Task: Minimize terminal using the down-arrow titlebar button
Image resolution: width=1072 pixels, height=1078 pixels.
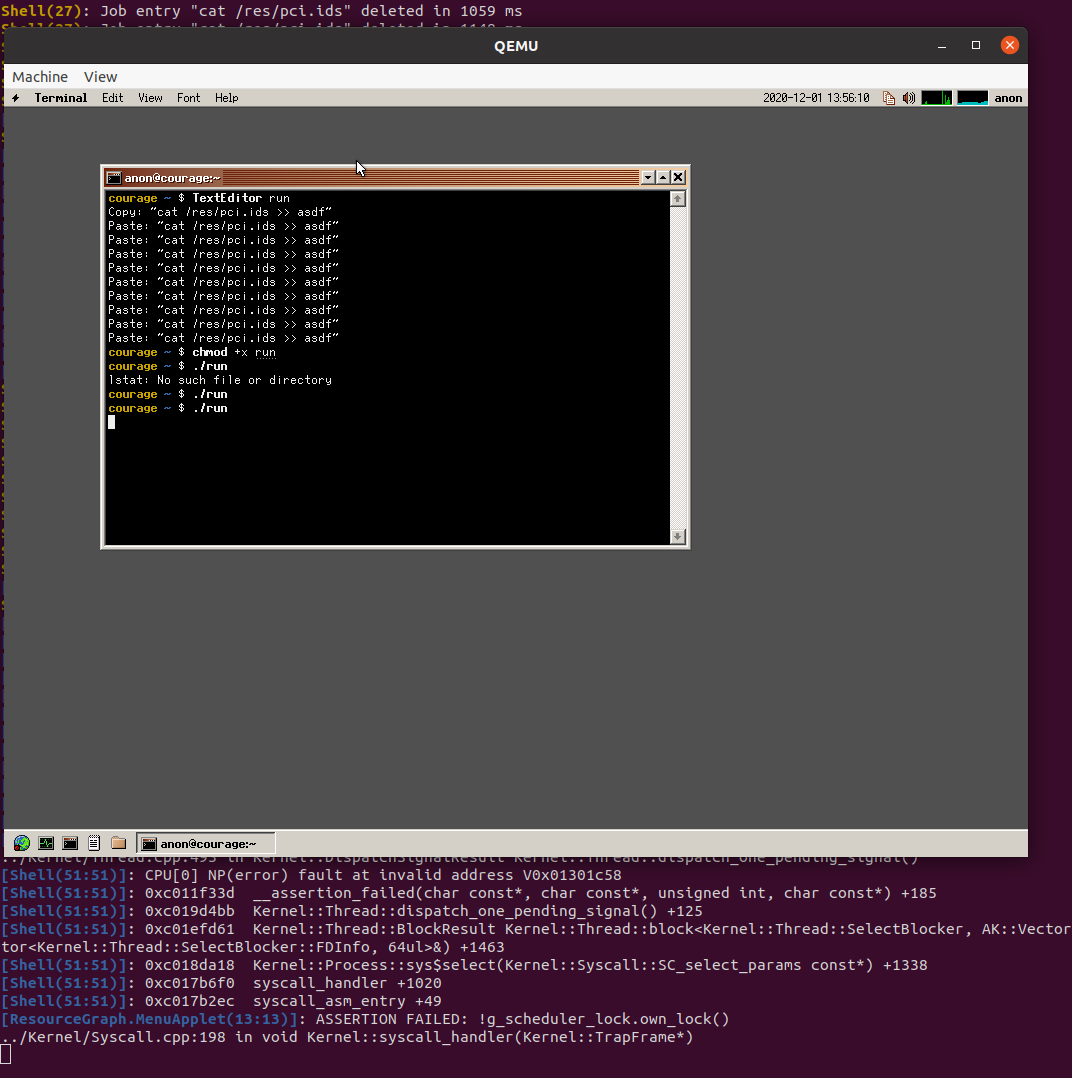Action: pos(647,177)
